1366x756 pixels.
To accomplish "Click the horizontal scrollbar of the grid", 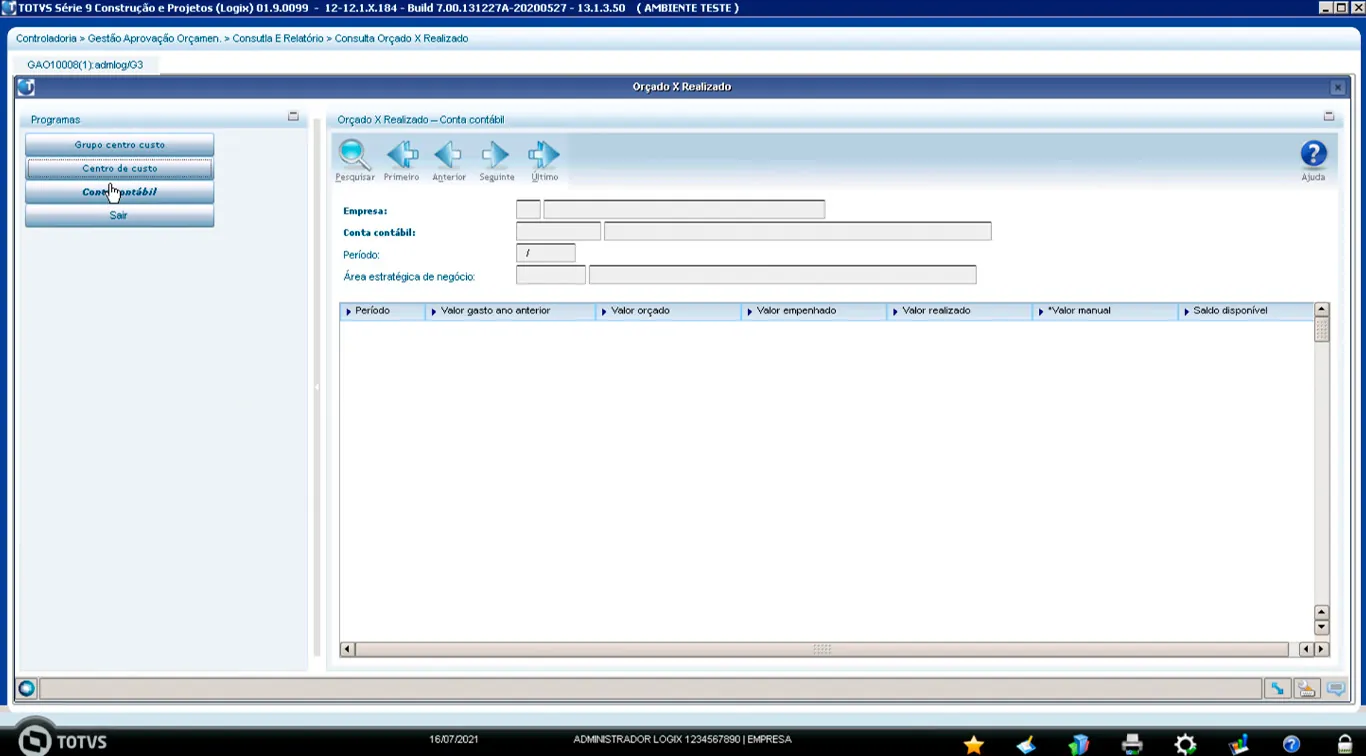I will click(x=821, y=649).
